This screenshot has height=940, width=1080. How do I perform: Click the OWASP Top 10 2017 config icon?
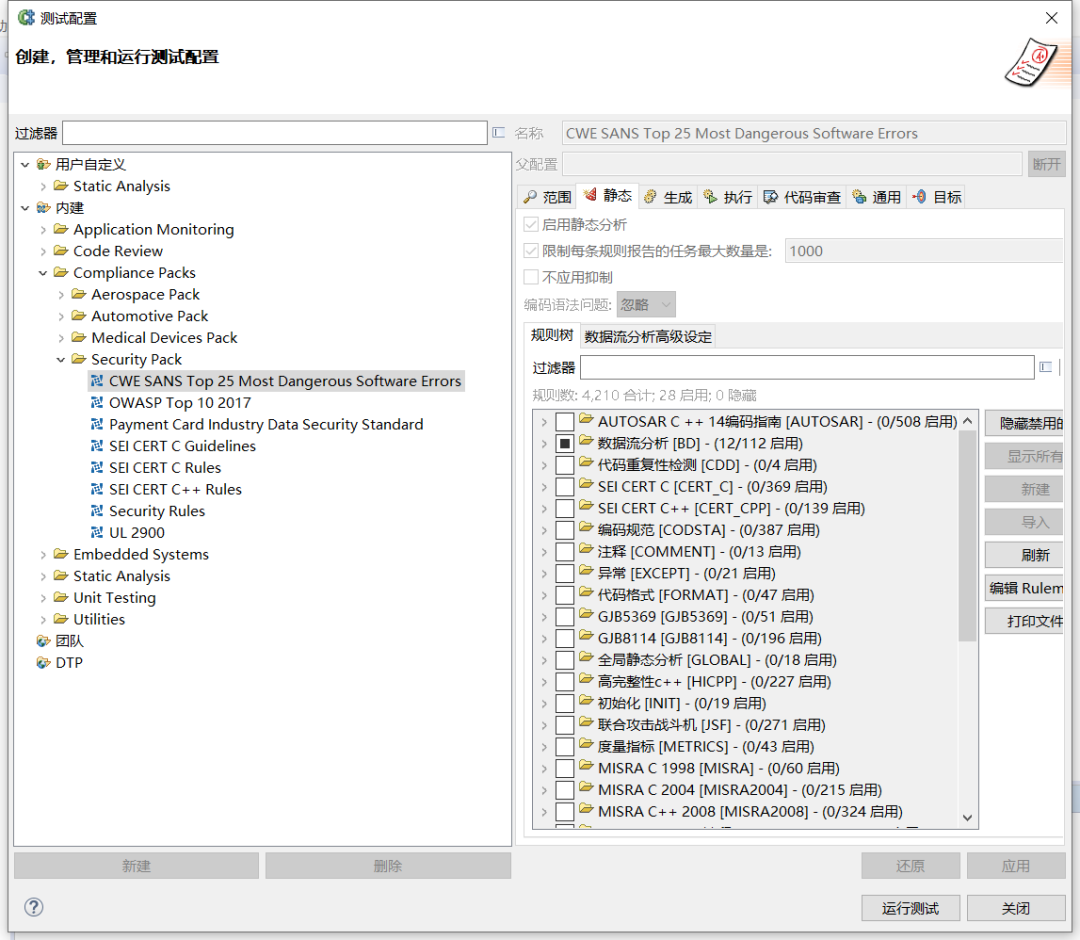tap(97, 403)
